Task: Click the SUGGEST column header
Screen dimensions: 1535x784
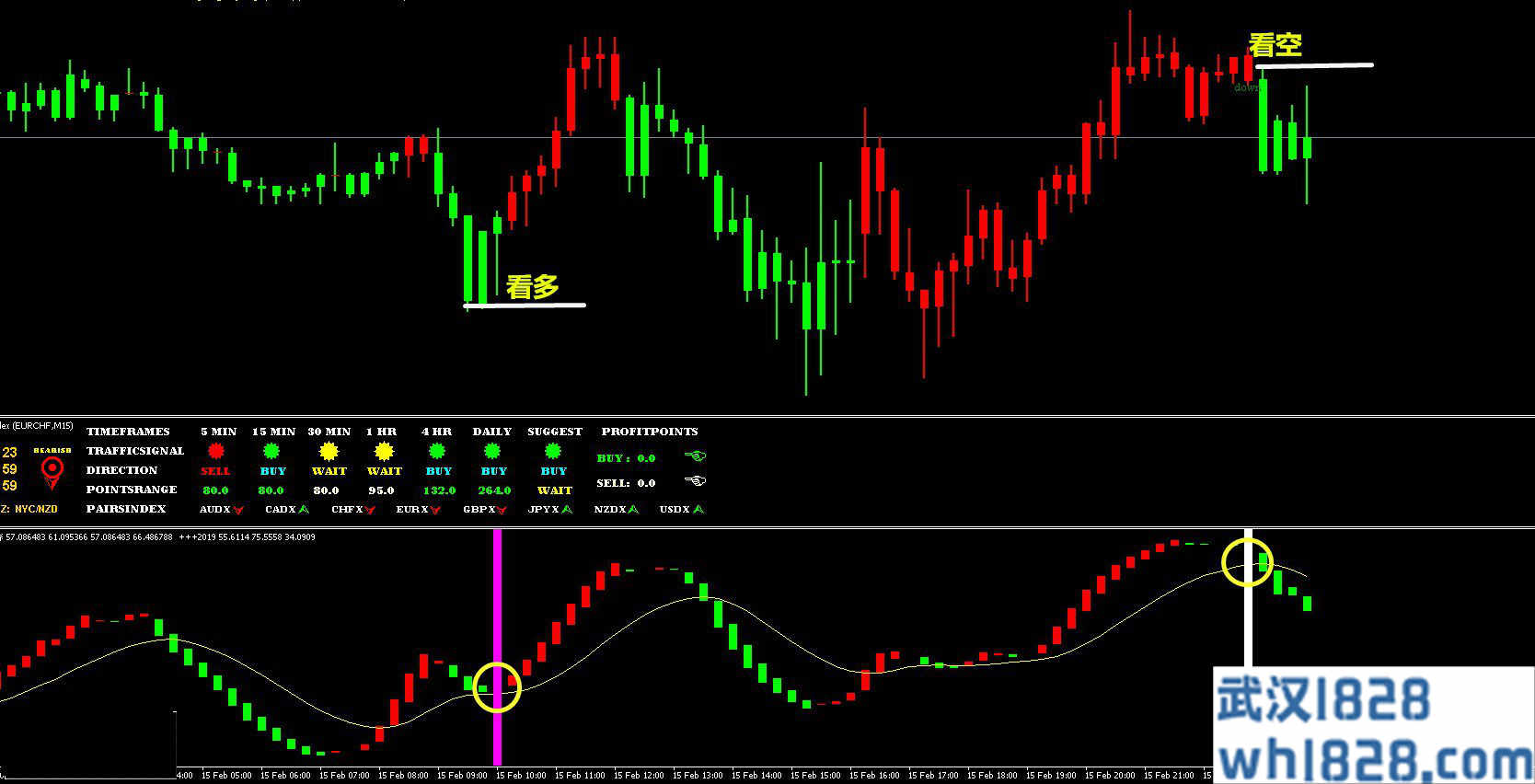Action: (x=555, y=432)
